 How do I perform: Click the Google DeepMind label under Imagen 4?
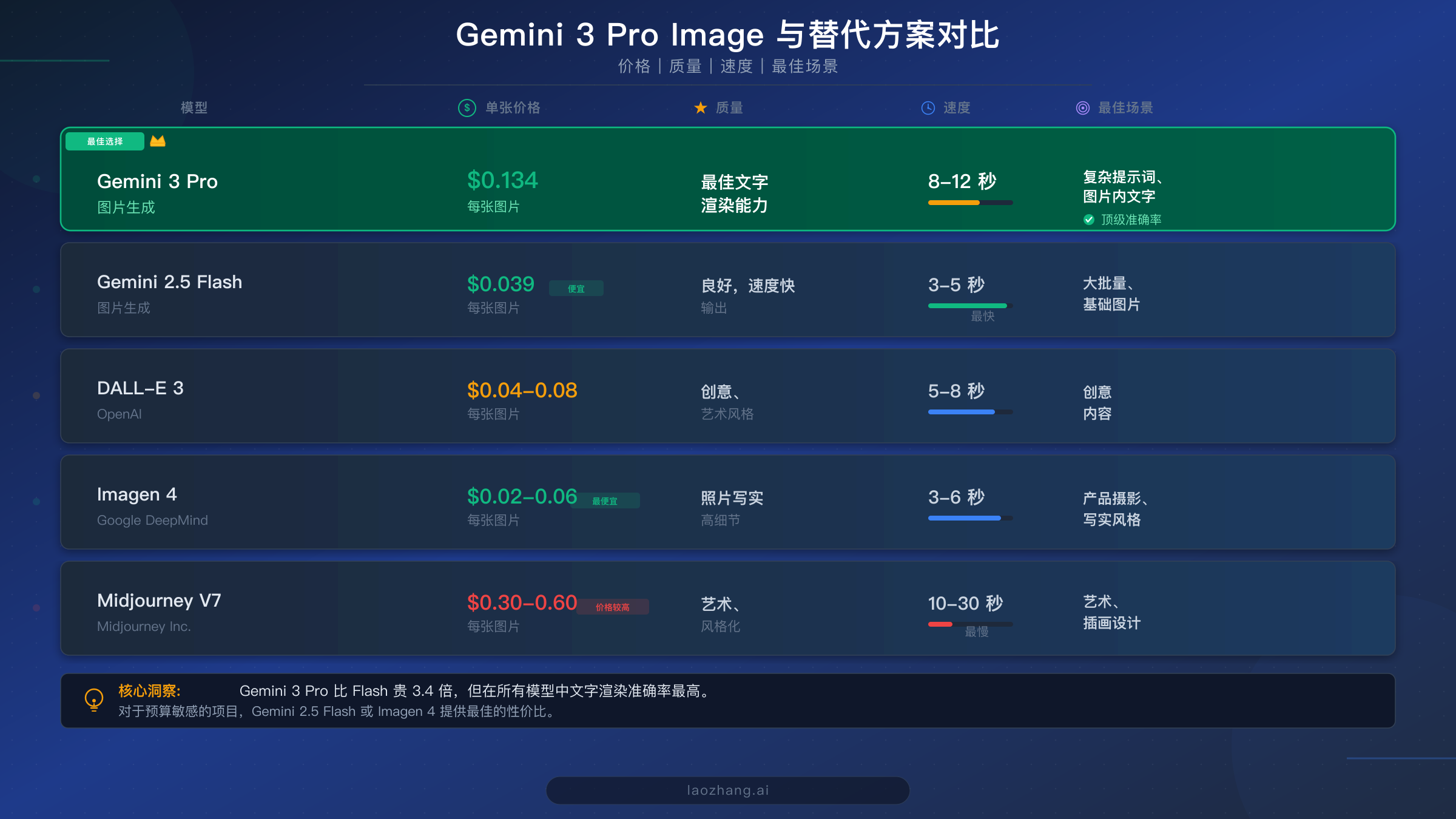coord(152,520)
